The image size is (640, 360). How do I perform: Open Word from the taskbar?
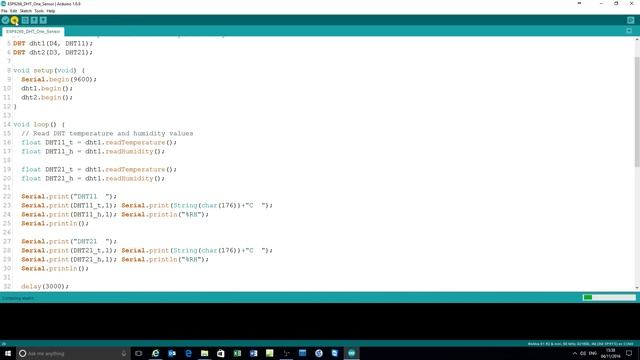point(253,353)
